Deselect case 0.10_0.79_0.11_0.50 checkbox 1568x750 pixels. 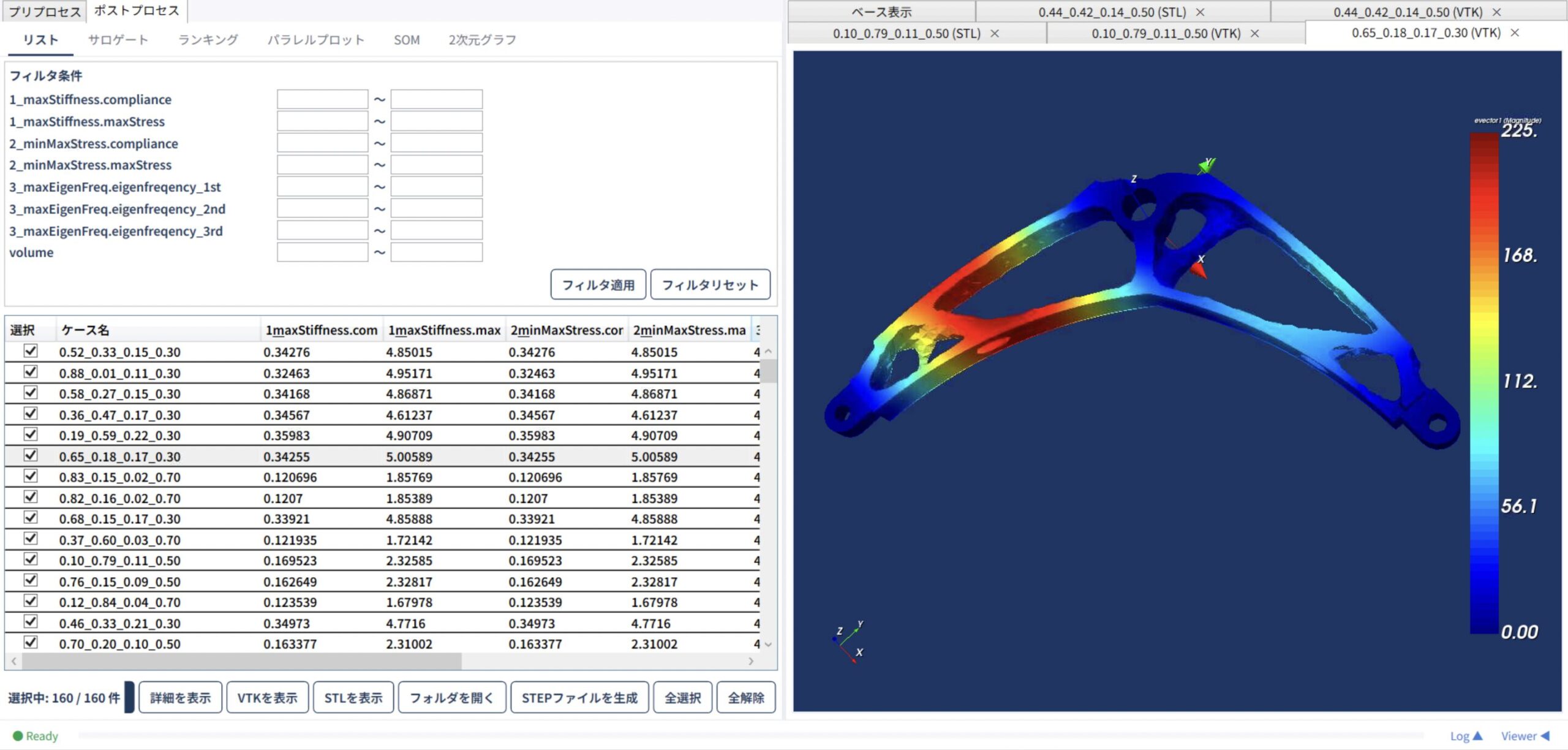pos(30,559)
